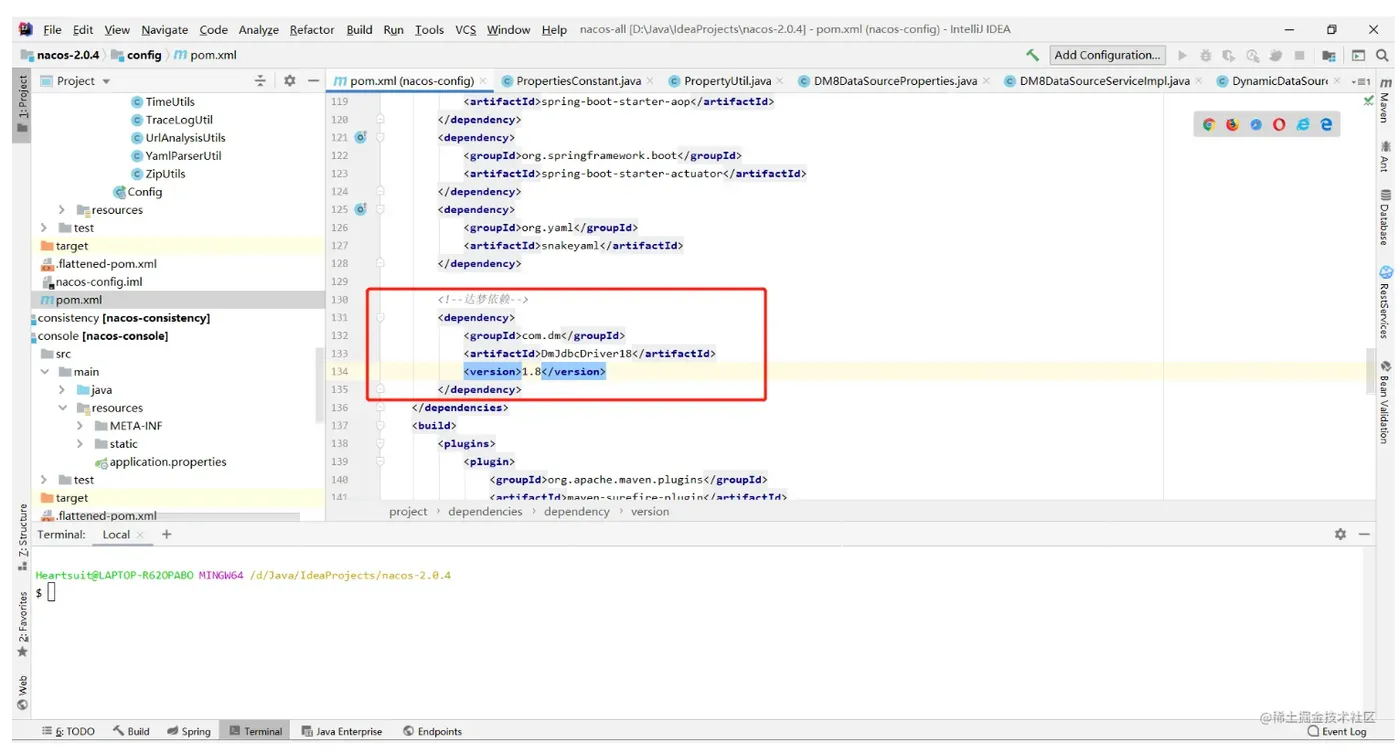Expand the java folder in tree

click(62, 390)
